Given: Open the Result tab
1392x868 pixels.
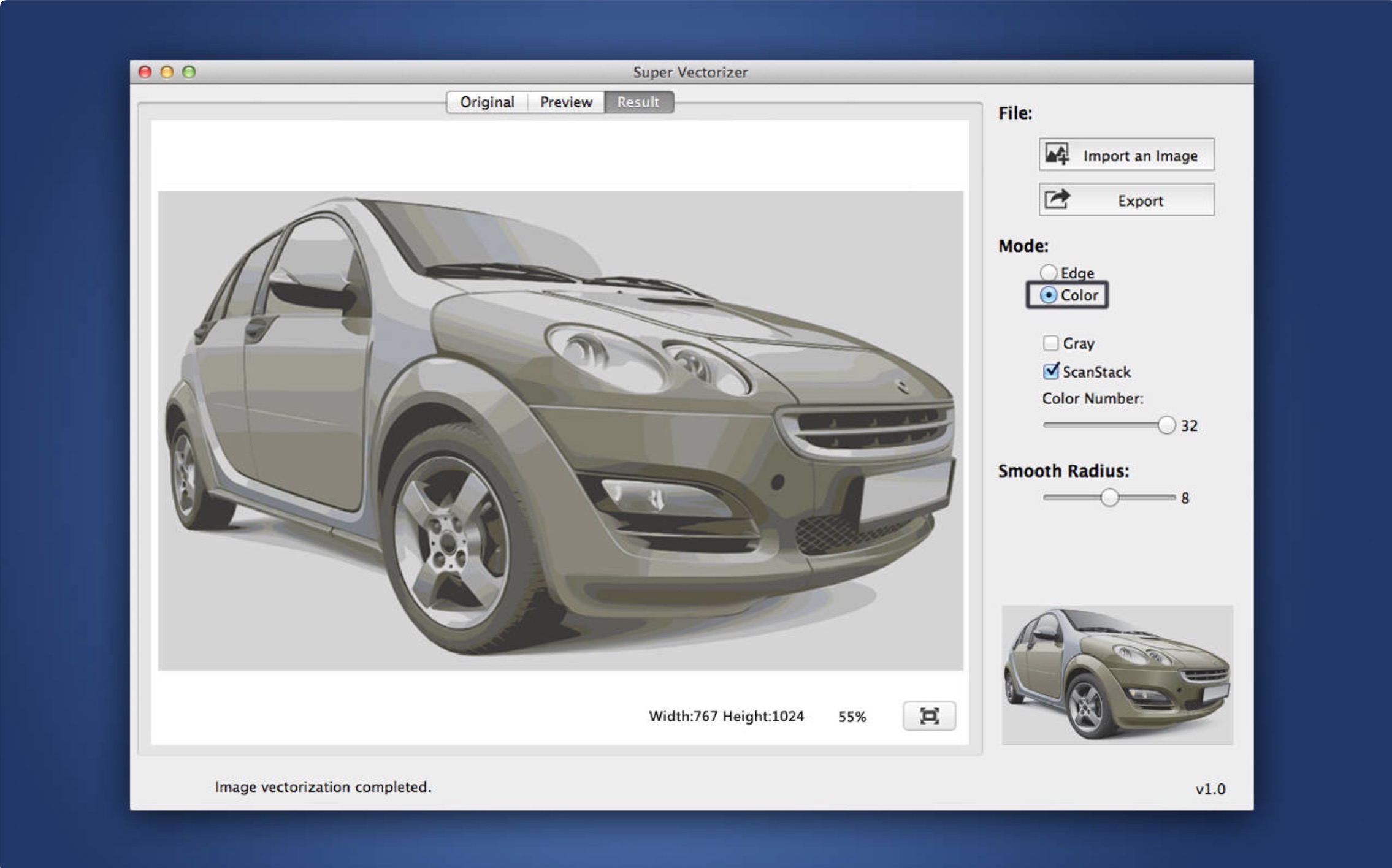Looking at the screenshot, I should (638, 102).
